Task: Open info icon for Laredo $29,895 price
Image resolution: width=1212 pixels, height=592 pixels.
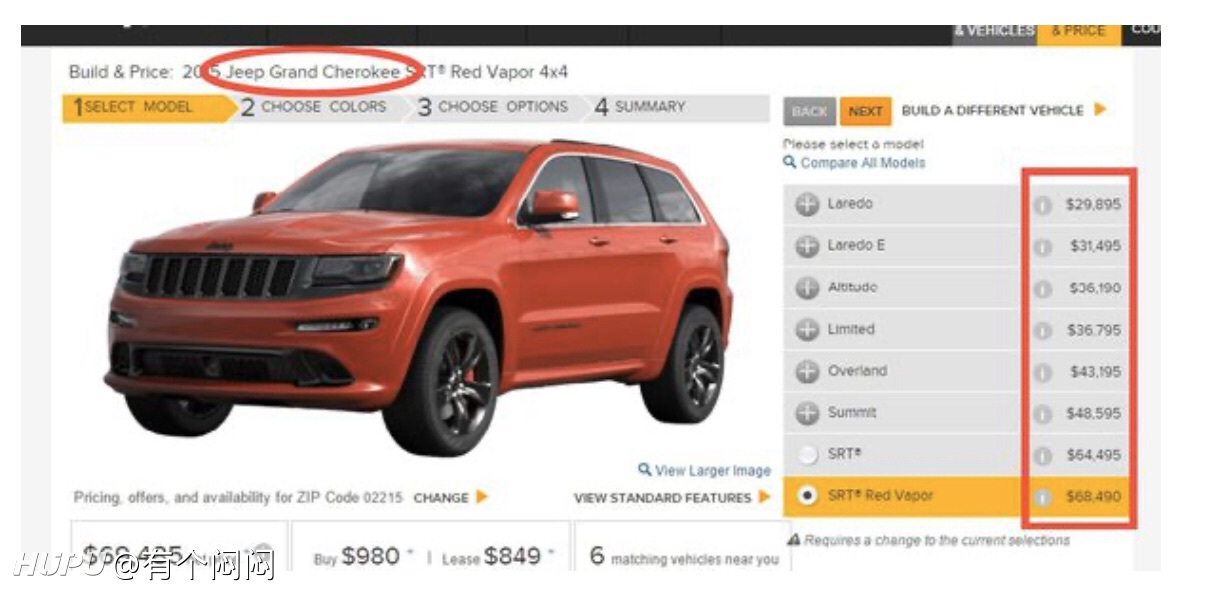Action: [x=1043, y=205]
